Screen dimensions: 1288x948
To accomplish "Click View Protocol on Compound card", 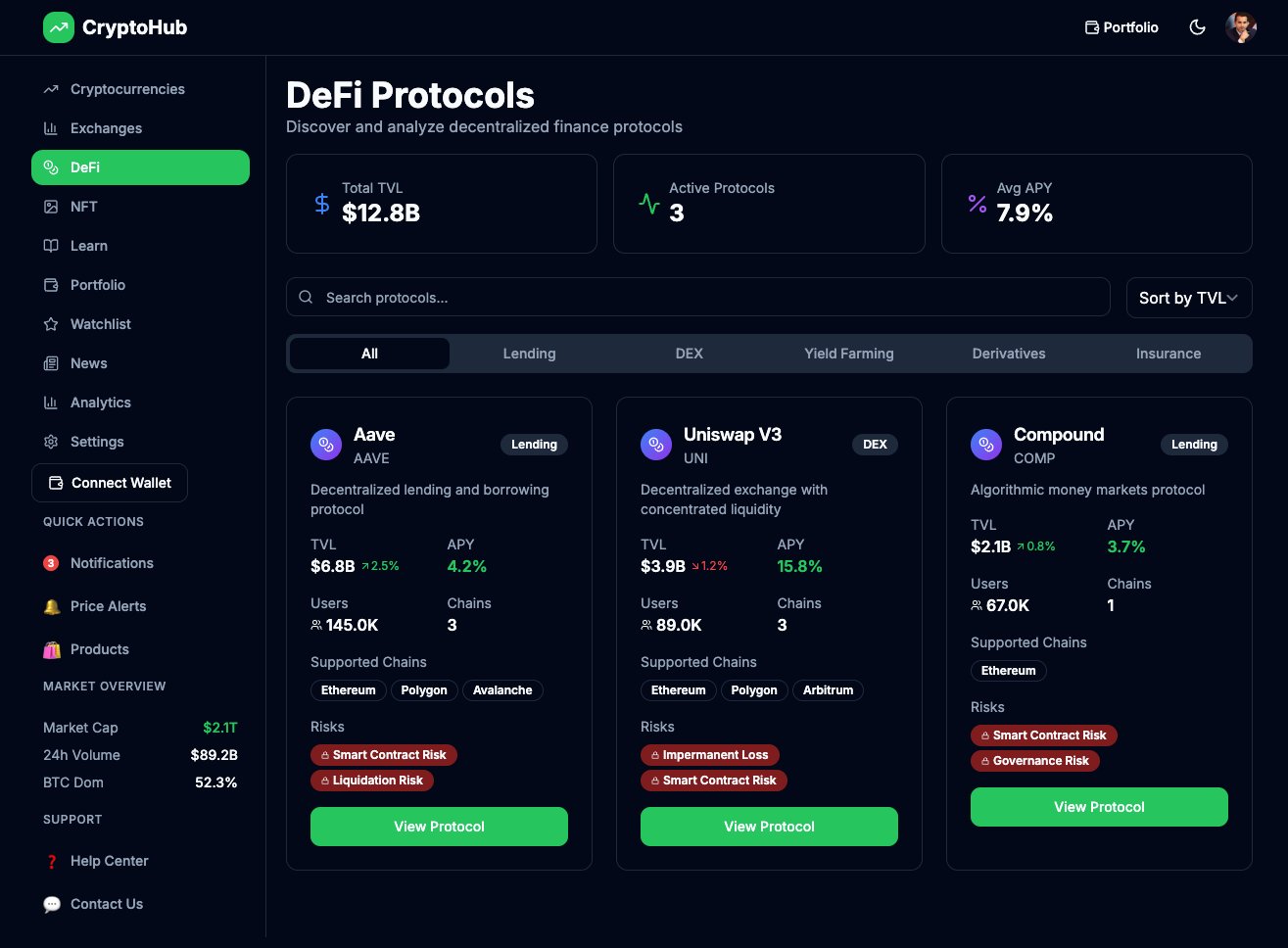I will pyautogui.click(x=1099, y=807).
